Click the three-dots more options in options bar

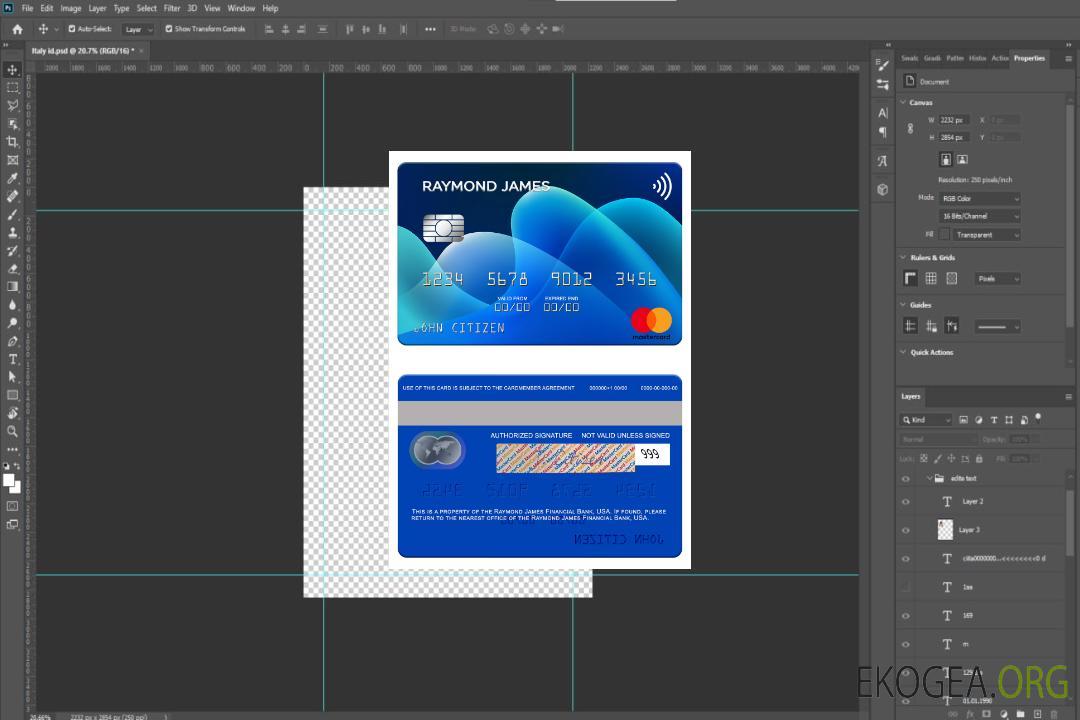[x=430, y=29]
